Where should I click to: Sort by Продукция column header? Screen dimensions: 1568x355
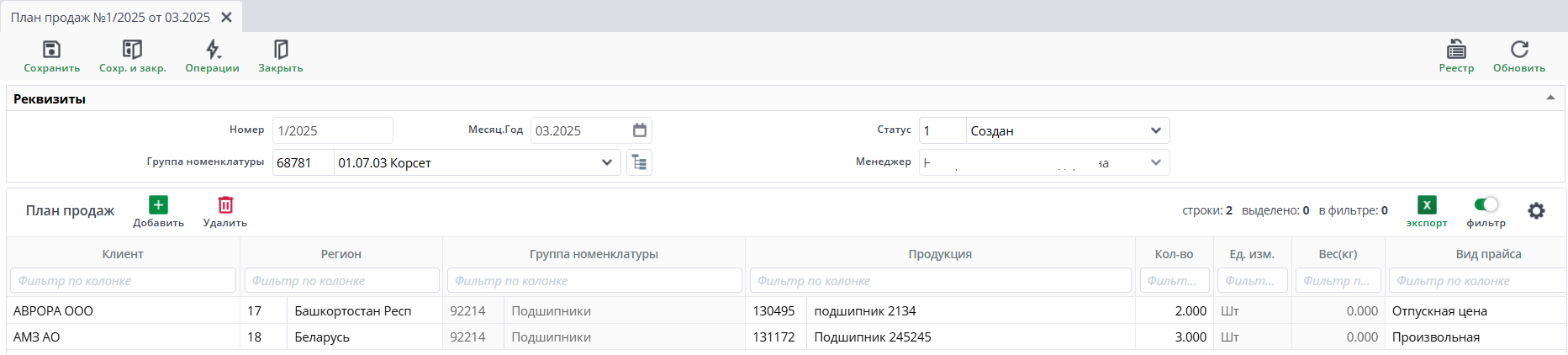pyautogui.click(x=939, y=254)
